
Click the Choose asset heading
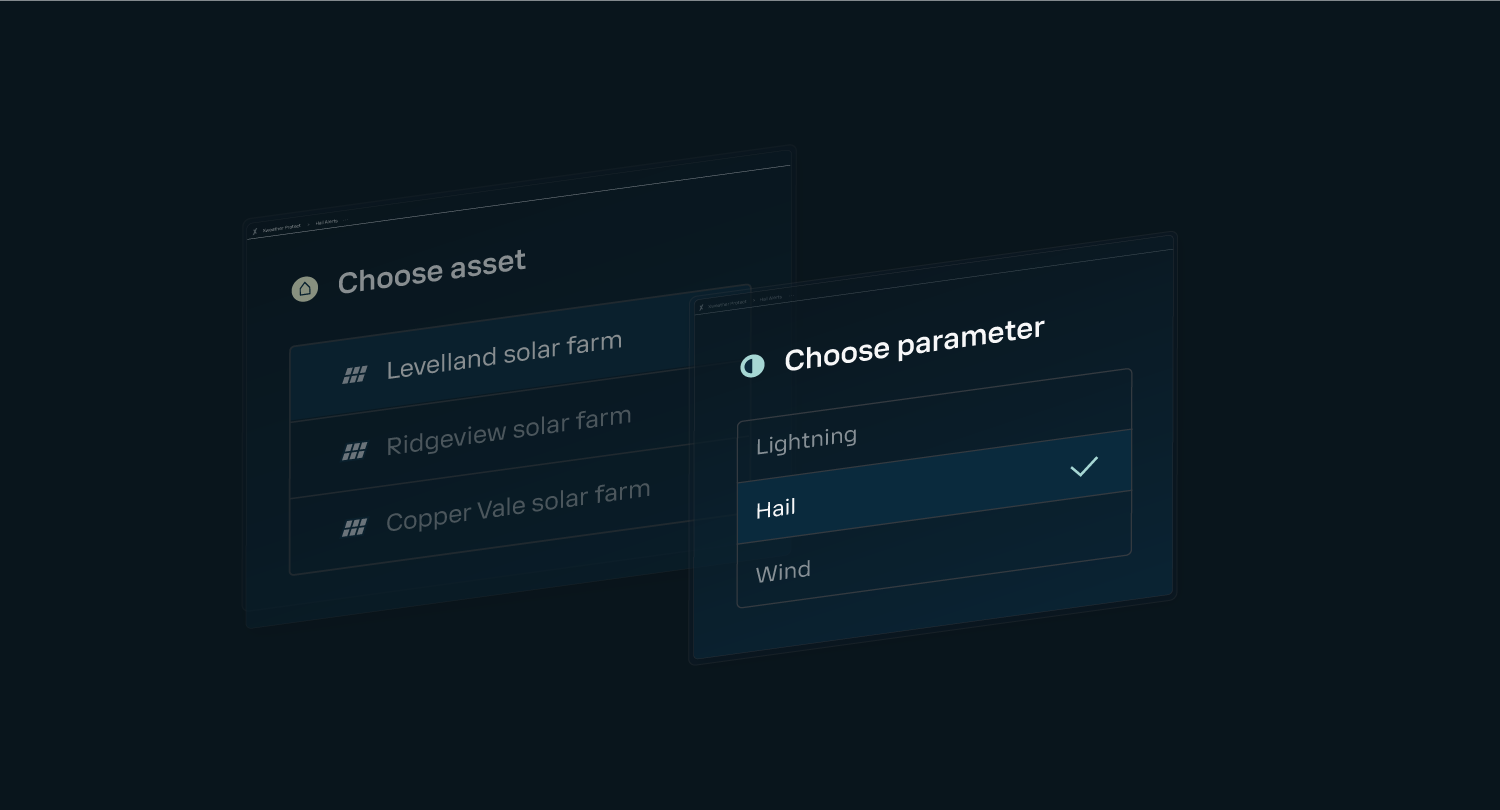[432, 272]
